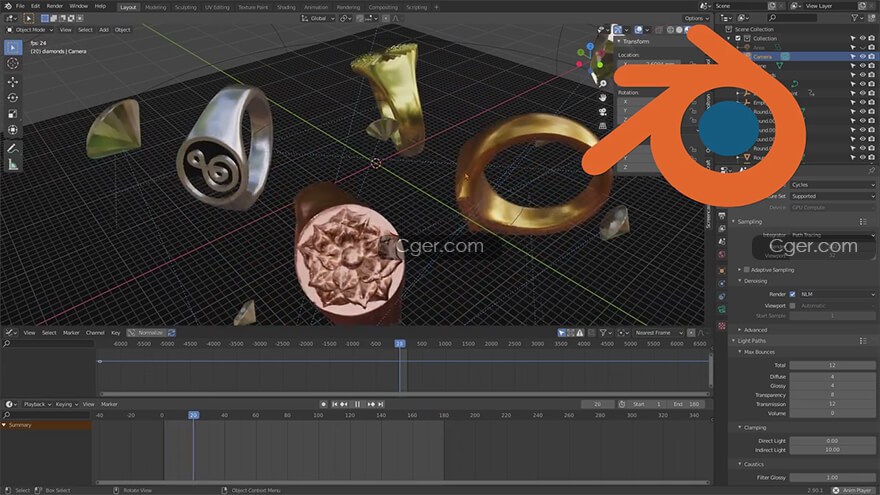Open the graph editor Channel menu
The image size is (880, 495).
(95, 333)
